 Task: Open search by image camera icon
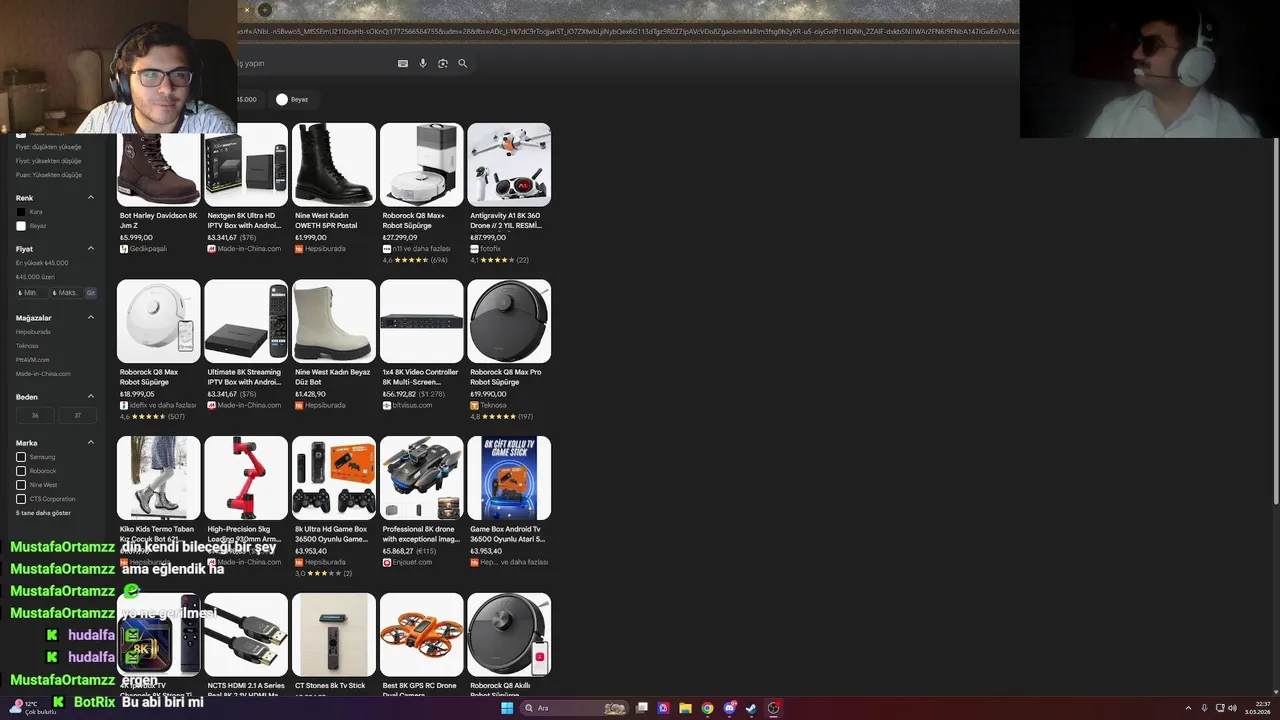pos(443,63)
